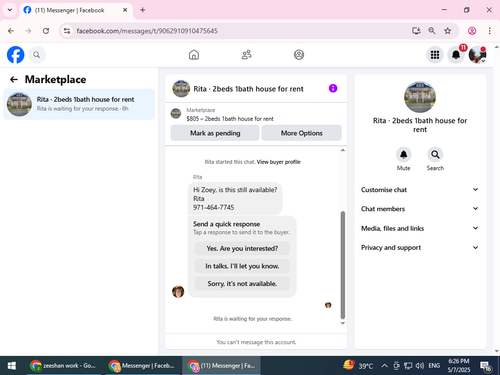
Task: Reload the page with the refresh icon
Action: click(x=46, y=31)
